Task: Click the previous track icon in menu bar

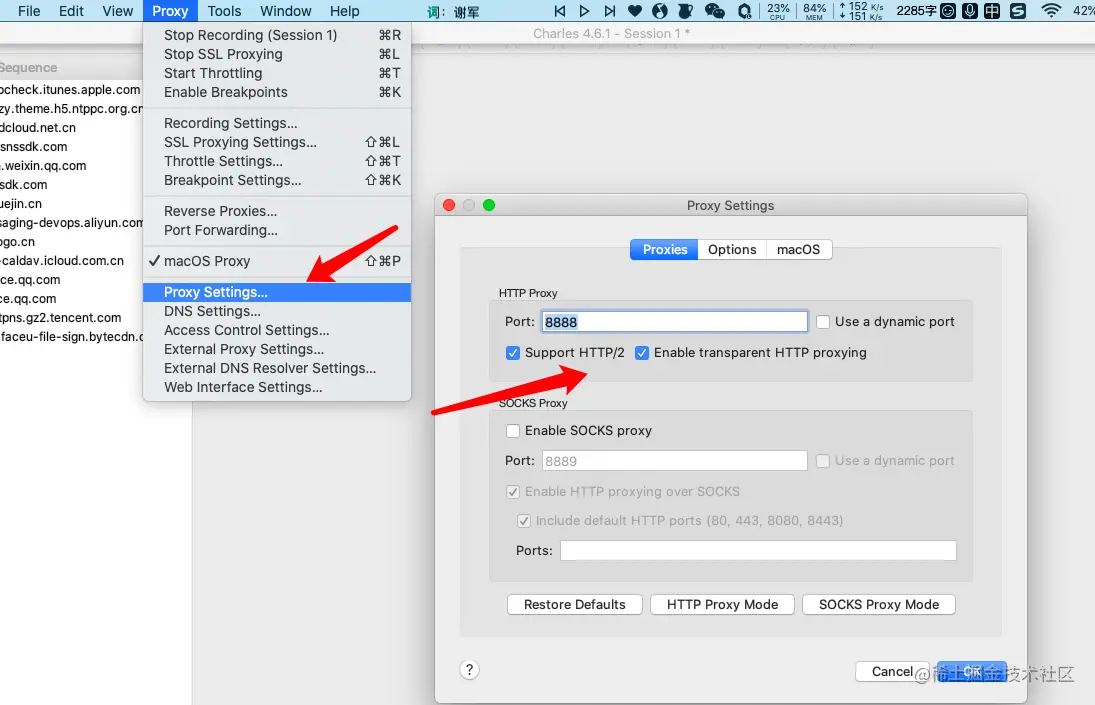Action: [x=559, y=10]
